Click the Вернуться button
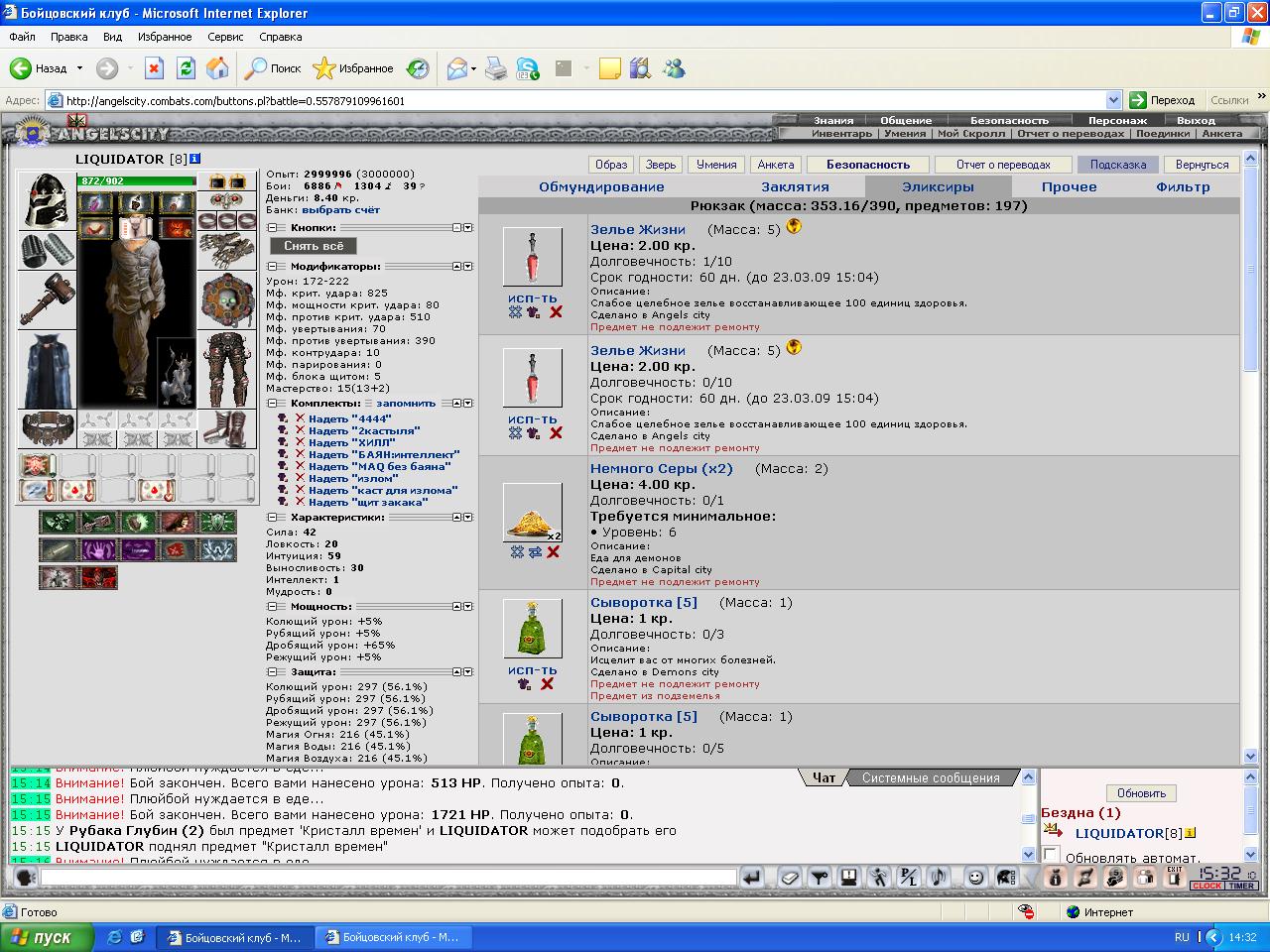The image size is (1270, 952). click(1203, 165)
